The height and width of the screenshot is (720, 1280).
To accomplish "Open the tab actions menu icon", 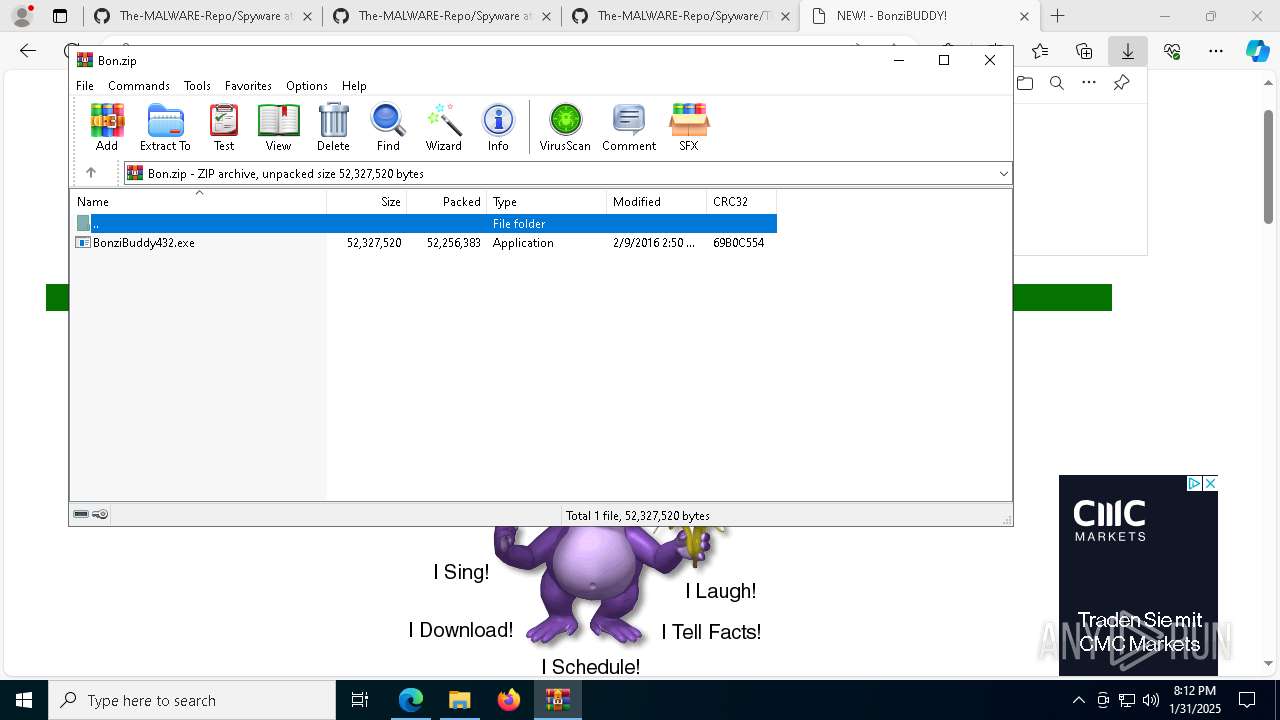I will pos(60,16).
